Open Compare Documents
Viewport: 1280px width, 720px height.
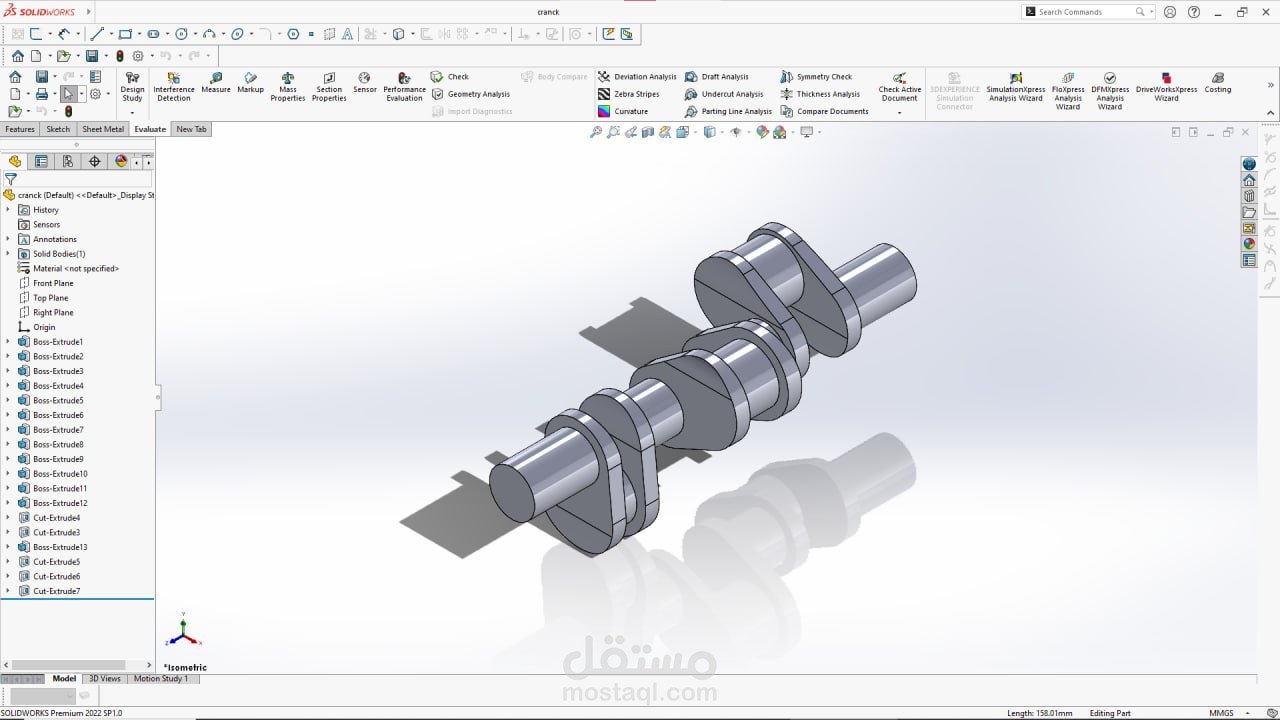(825, 111)
